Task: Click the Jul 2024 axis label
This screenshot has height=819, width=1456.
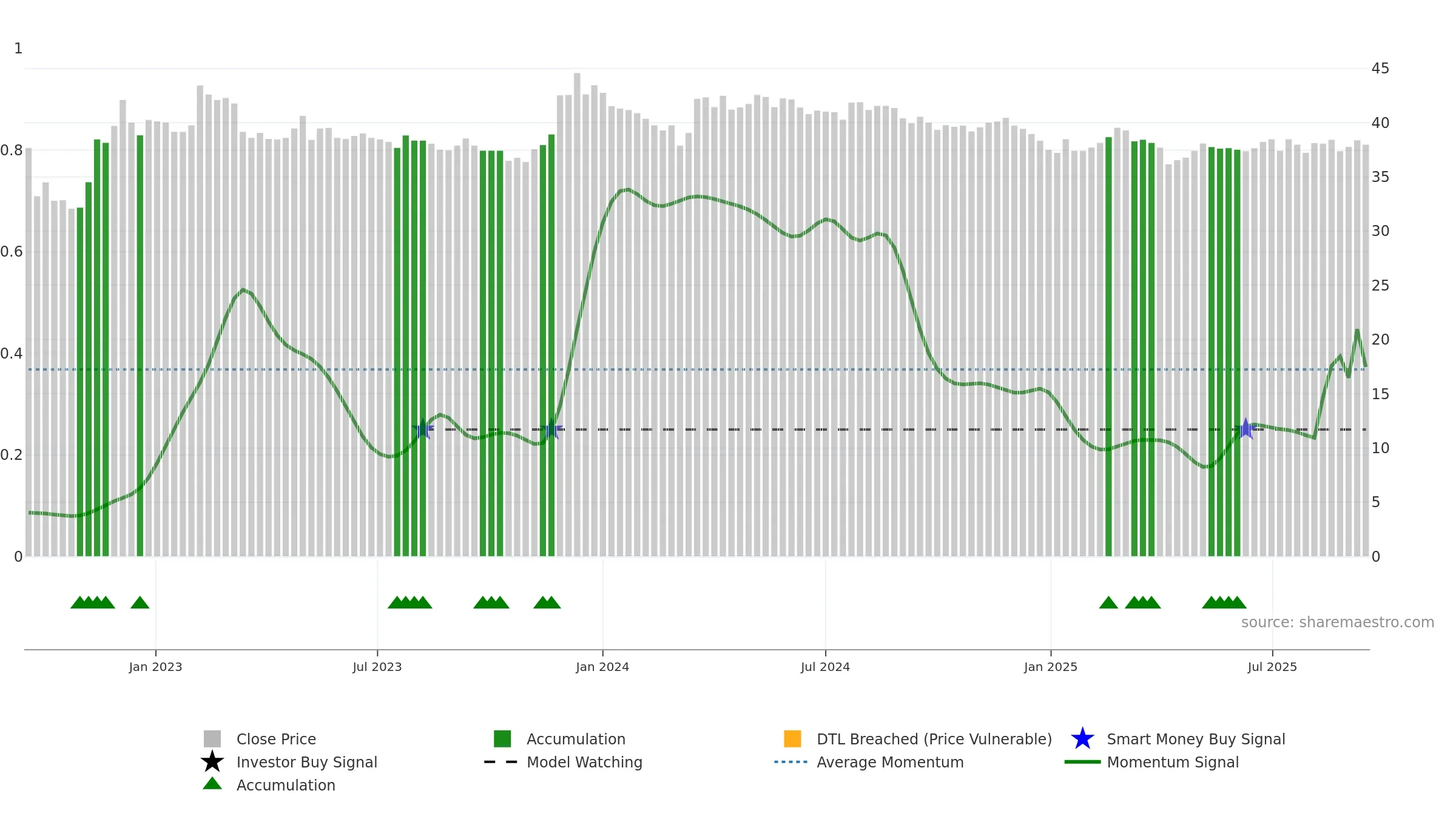Action: coord(825,667)
